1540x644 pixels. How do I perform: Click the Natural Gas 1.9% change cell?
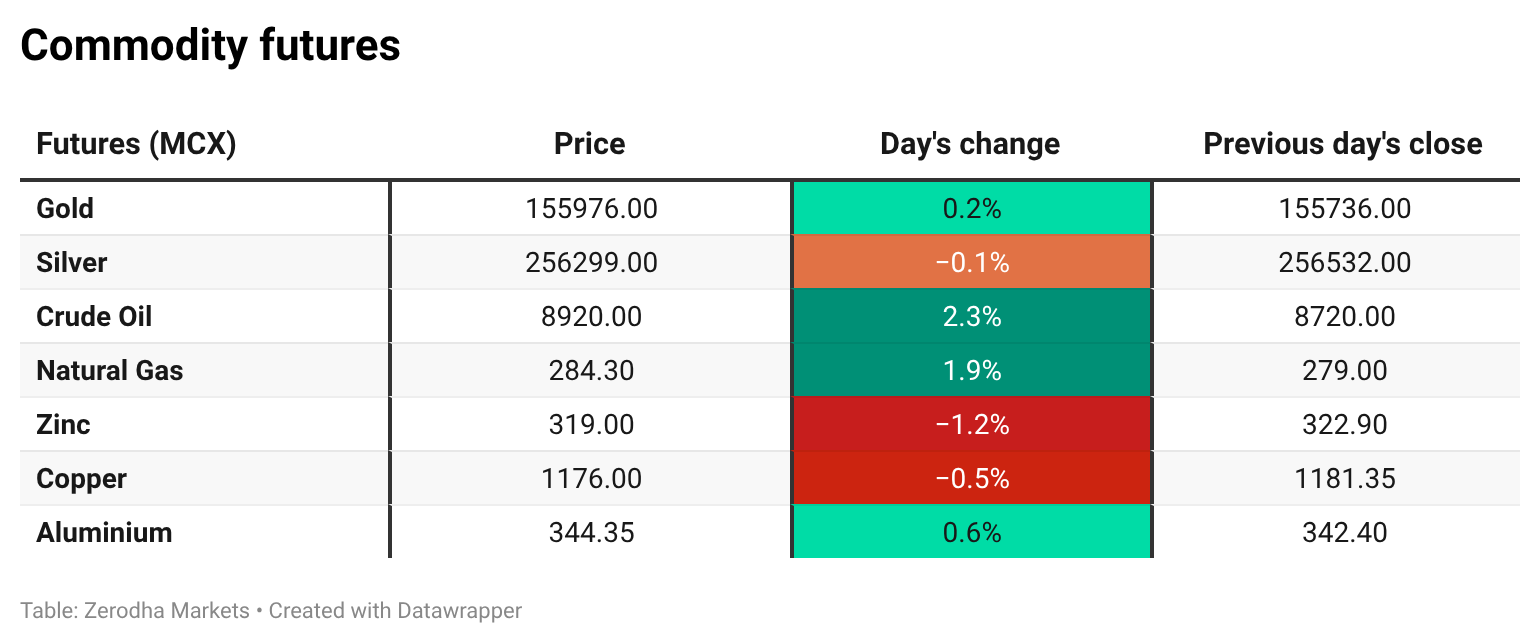(972, 371)
